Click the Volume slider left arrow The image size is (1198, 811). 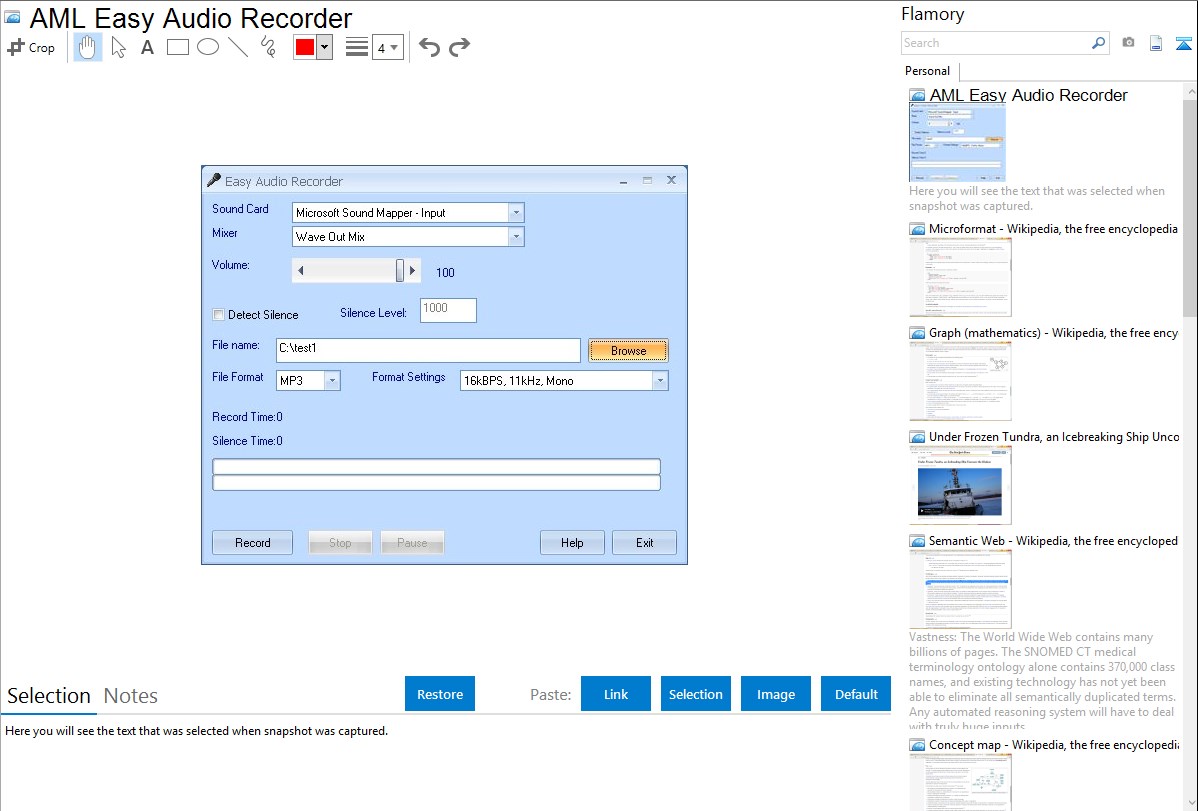click(x=301, y=270)
